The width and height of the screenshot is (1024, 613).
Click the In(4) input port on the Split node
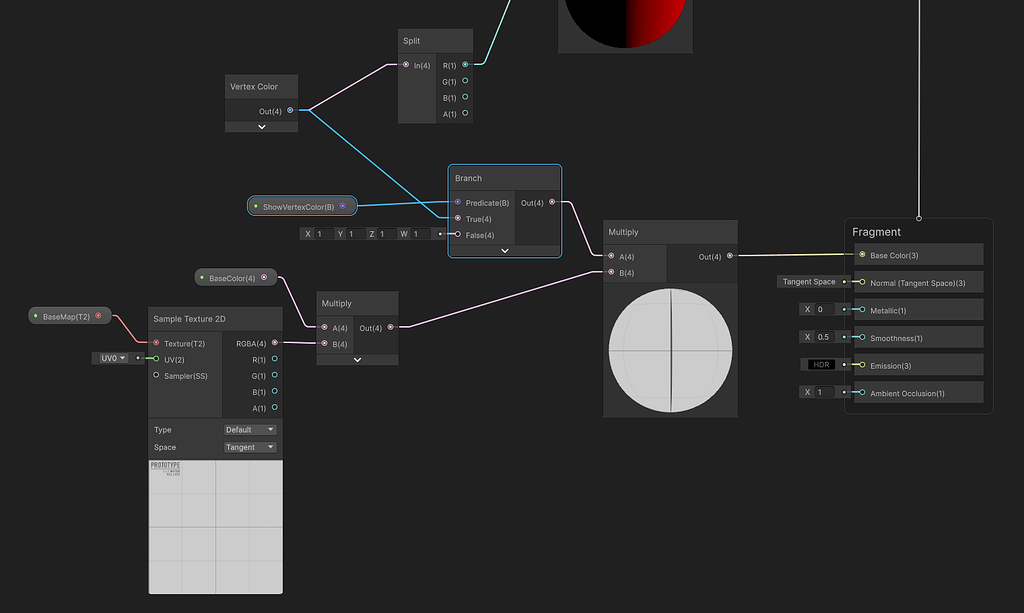click(404, 64)
